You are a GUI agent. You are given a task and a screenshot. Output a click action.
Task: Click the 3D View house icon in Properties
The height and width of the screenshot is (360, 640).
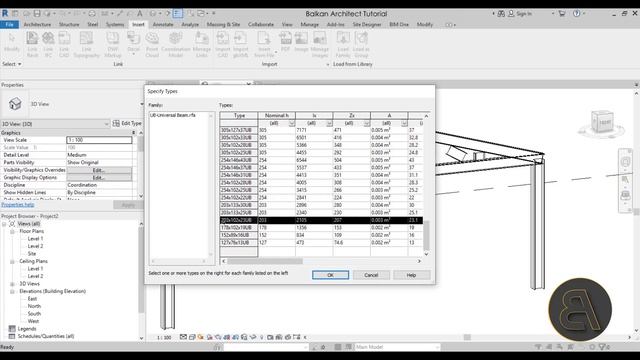[x=15, y=104]
